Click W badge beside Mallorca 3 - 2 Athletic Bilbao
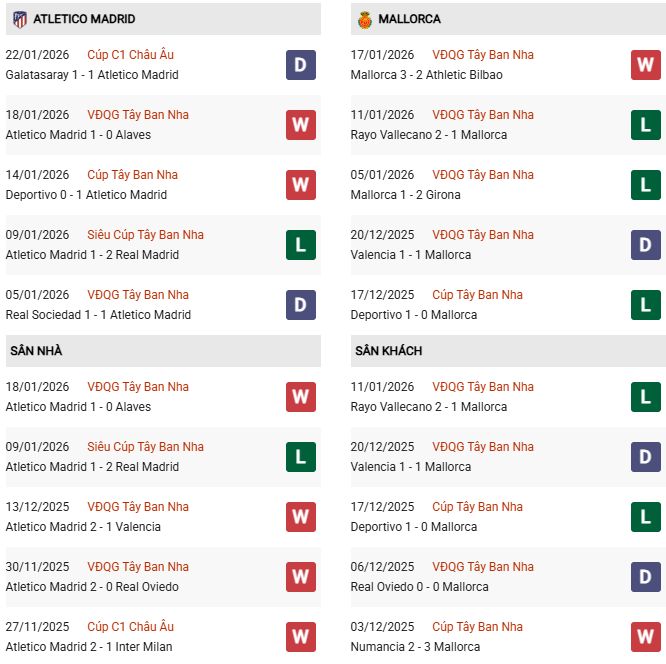 [646, 65]
